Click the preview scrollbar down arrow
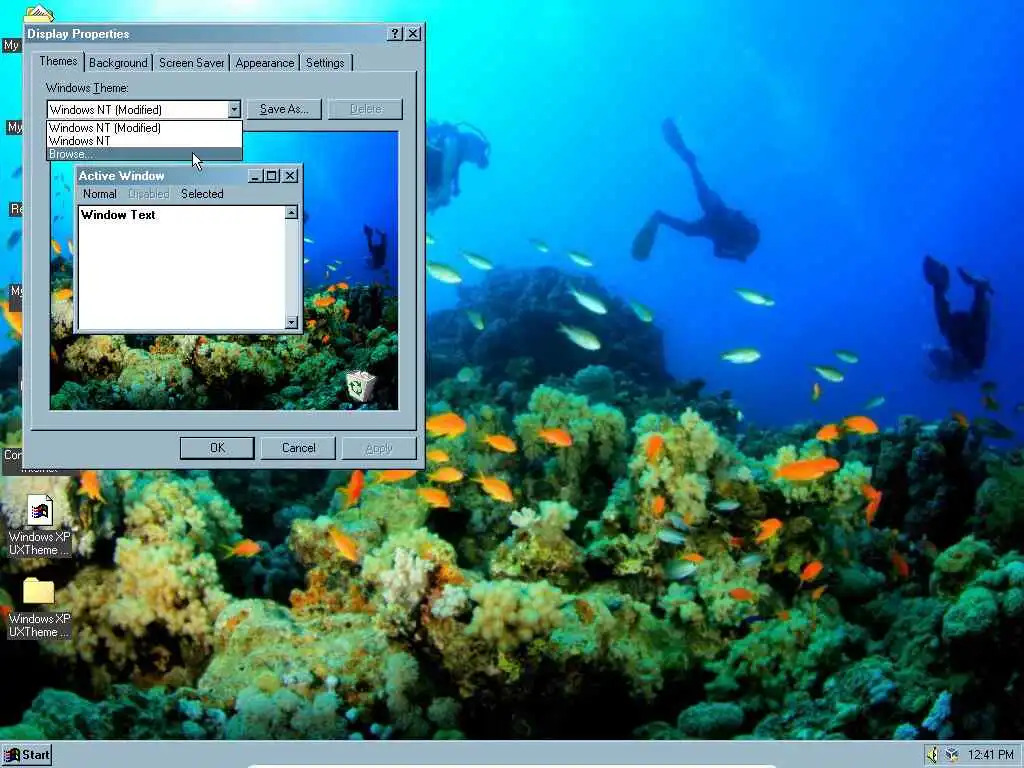The height and width of the screenshot is (768, 1024). pyautogui.click(x=291, y=322)
